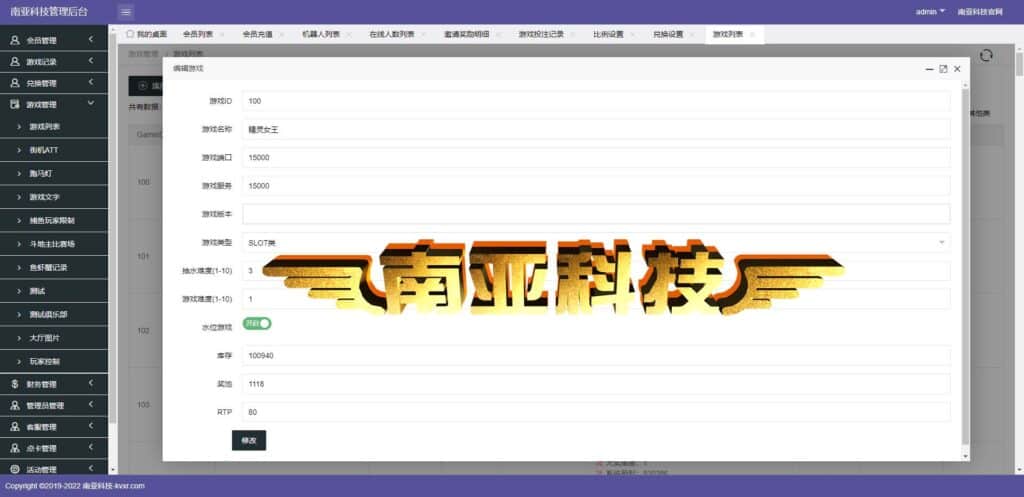Click the 游戏名称 input field
This screenshot has height=497, width=1024.
click(596, 129)
